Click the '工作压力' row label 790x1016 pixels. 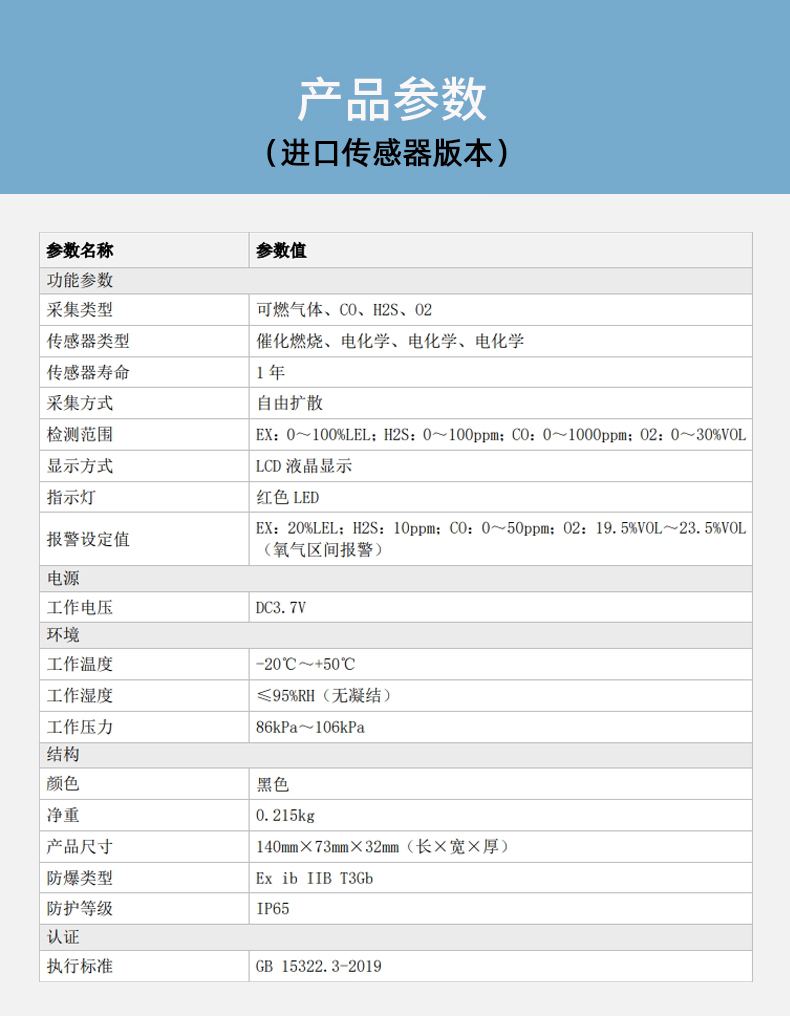(x=80, y=727)
